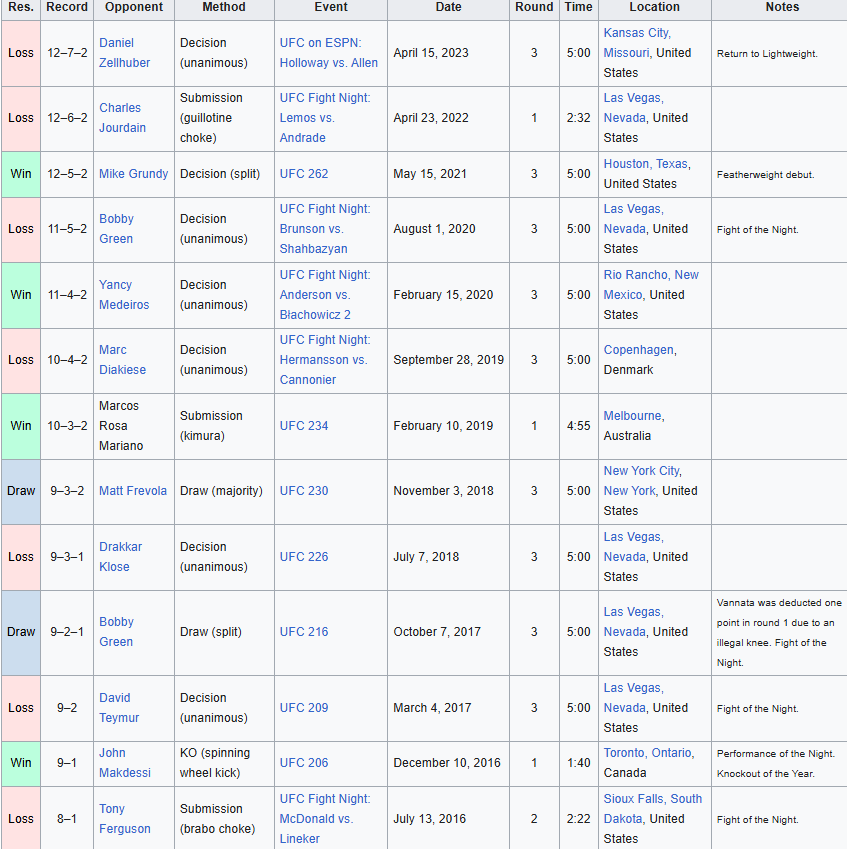Open John Makdessi opponent link
Image resolution: width=847 pixels, height=849 pixels.
tap(125, 763)
